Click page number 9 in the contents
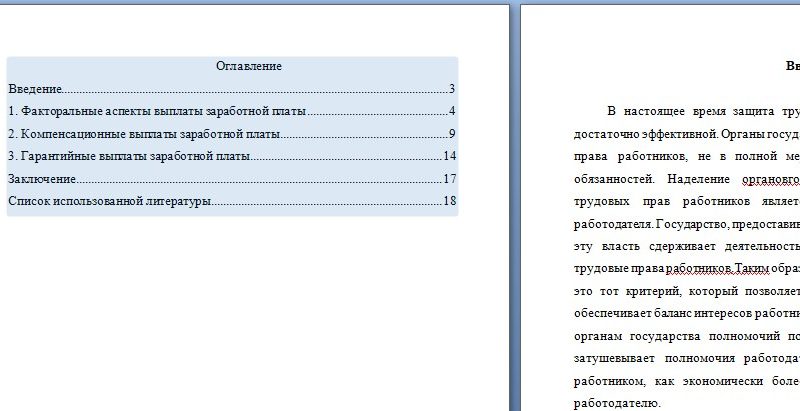This screenshot has width=800, height=411. pyautogui.click(x=452, y=134)
